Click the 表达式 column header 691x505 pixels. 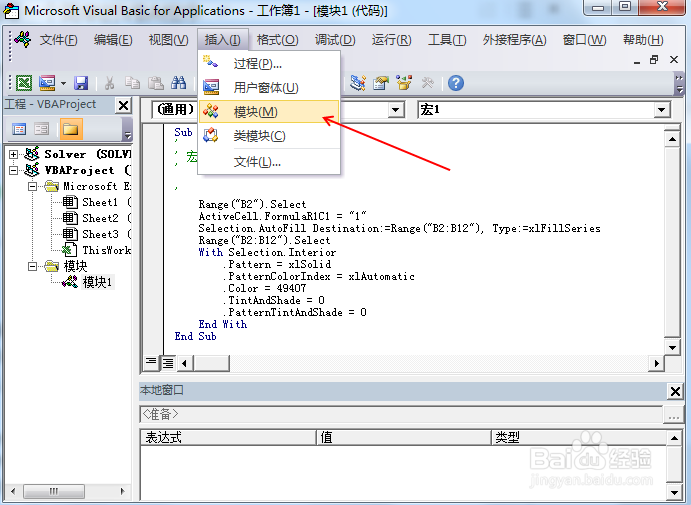228,438
